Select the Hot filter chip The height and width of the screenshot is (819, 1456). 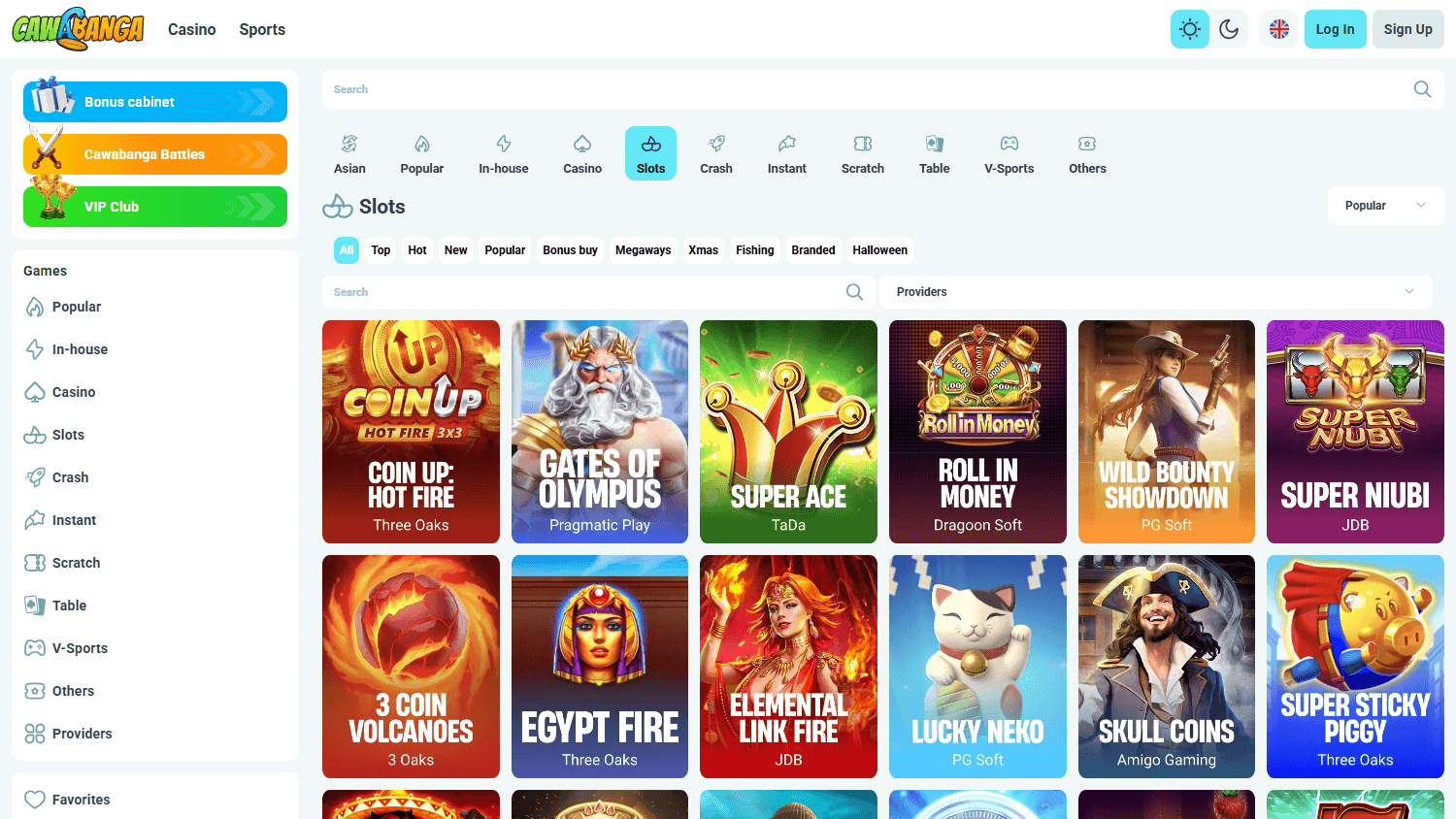[416, 249]
